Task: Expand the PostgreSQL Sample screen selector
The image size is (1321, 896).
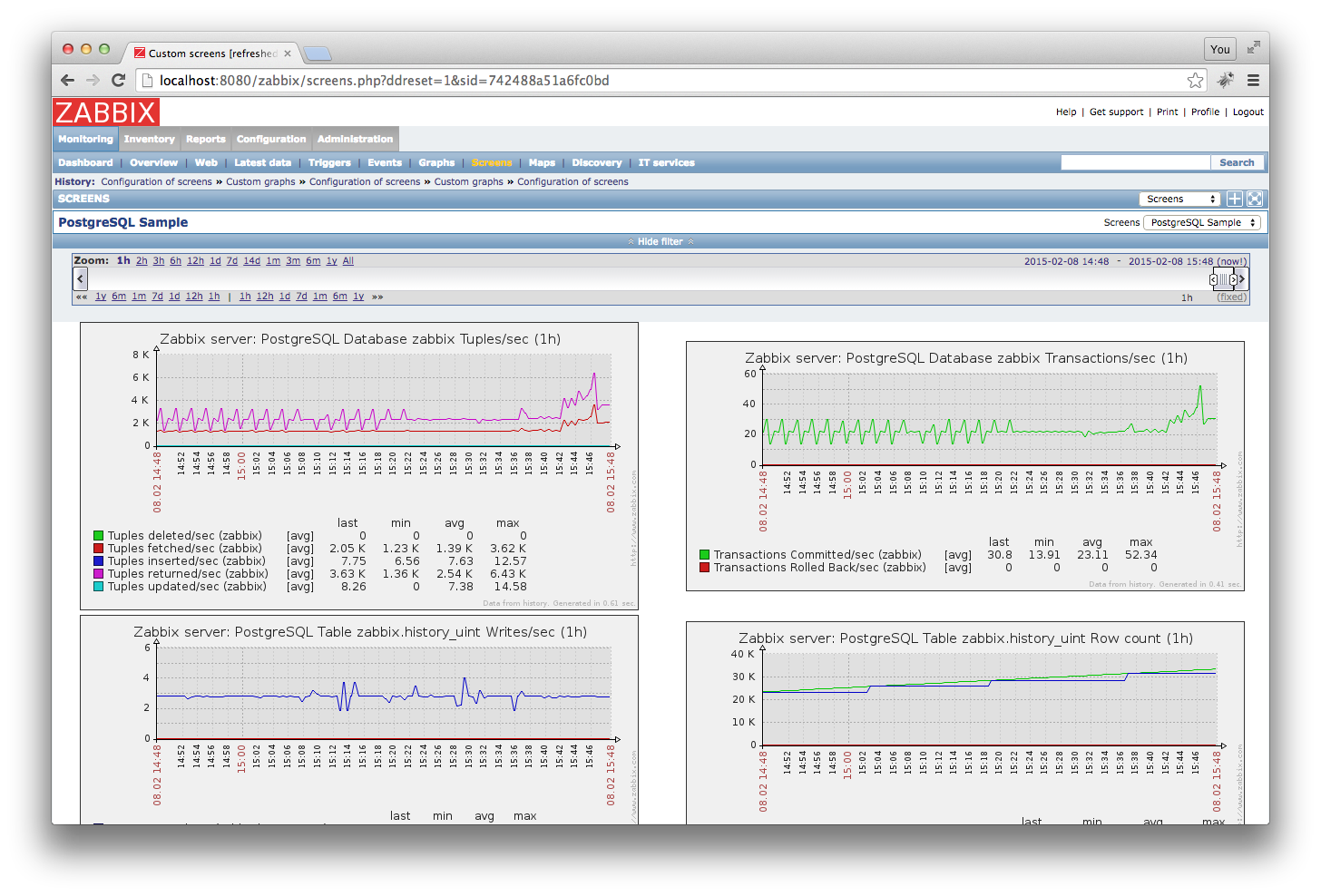Action: point(1202,222)
